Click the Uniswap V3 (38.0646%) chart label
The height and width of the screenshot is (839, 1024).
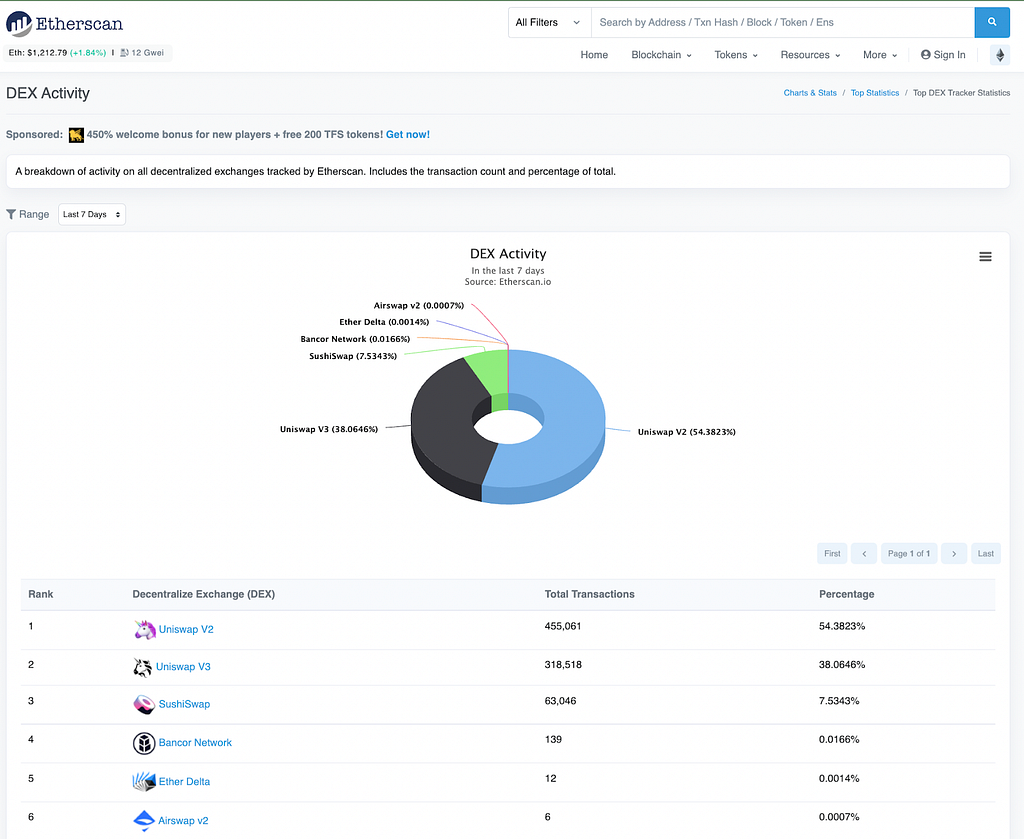pyautogui.click(x=328, y=429)
